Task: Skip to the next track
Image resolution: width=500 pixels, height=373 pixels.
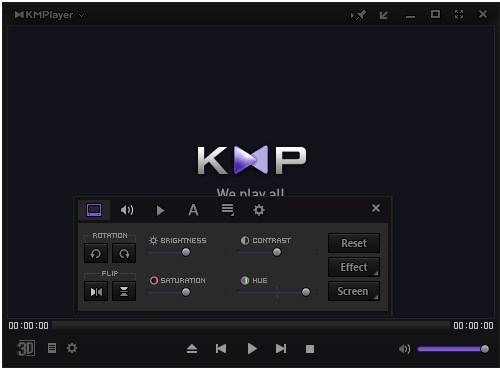Action: [x=281, y=349]
